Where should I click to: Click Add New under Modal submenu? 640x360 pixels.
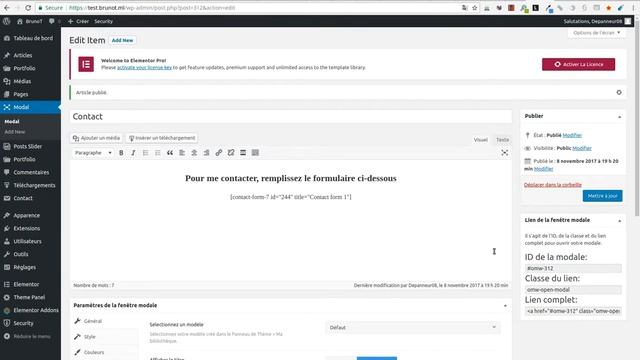click(15, 132)
